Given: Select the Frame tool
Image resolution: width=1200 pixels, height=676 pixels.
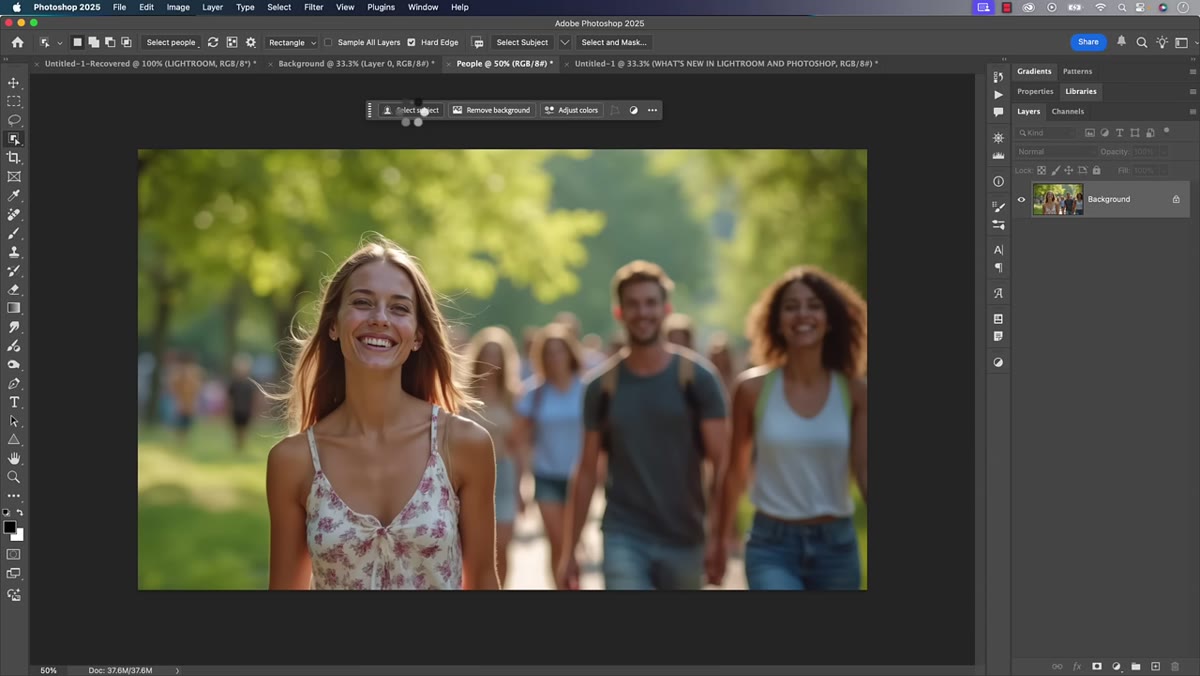Looking at the screenshot, I should click(14, 176).
